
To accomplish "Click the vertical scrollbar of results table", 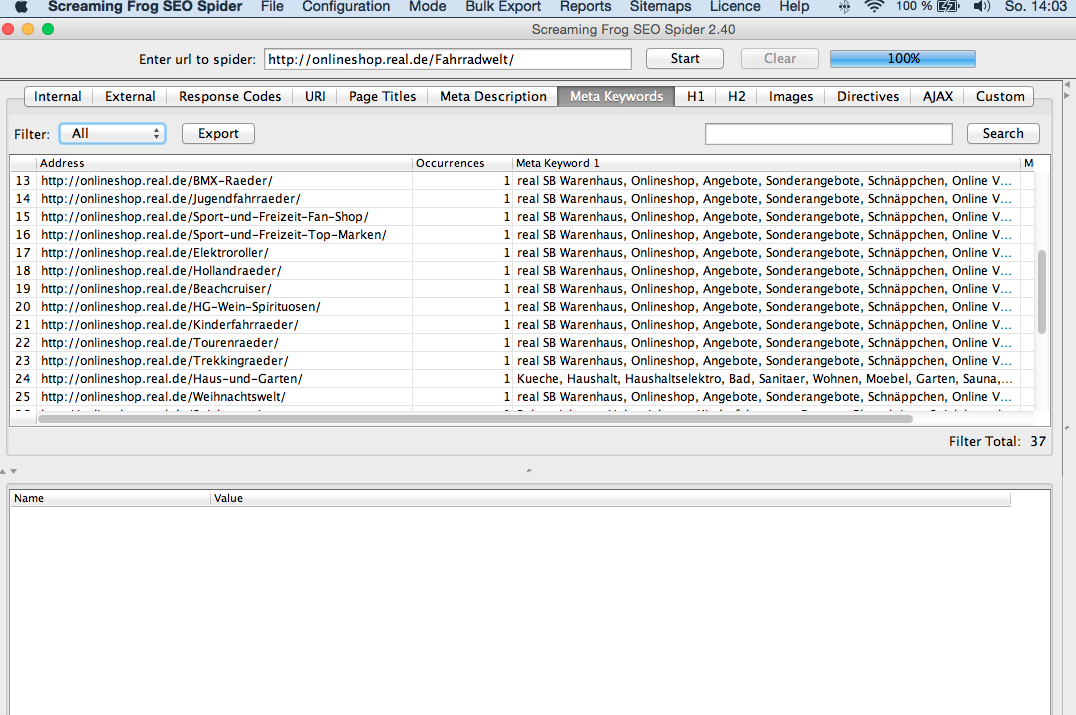I will pyautogui.click(x=1042, y=292).
